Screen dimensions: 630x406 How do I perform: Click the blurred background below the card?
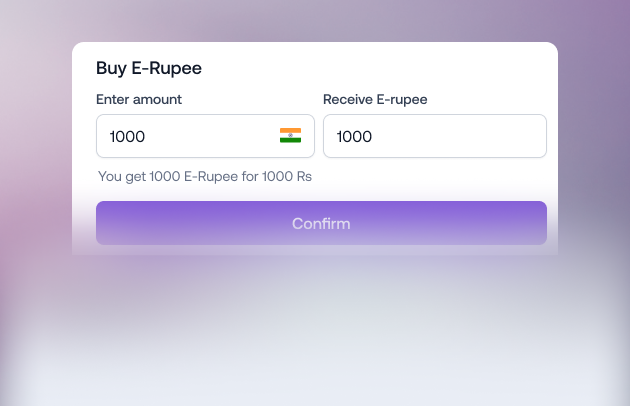click(x=315, y=330)
